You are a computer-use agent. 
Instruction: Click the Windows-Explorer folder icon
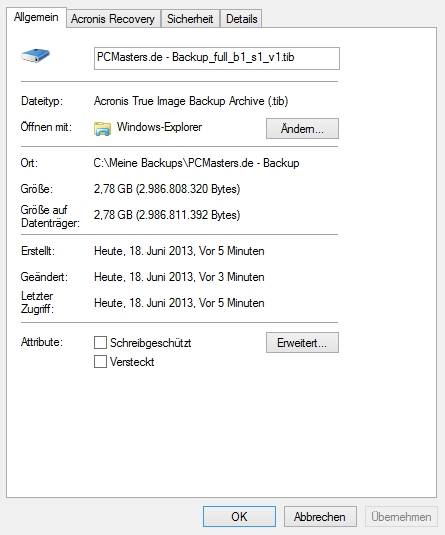click(102, 129)
